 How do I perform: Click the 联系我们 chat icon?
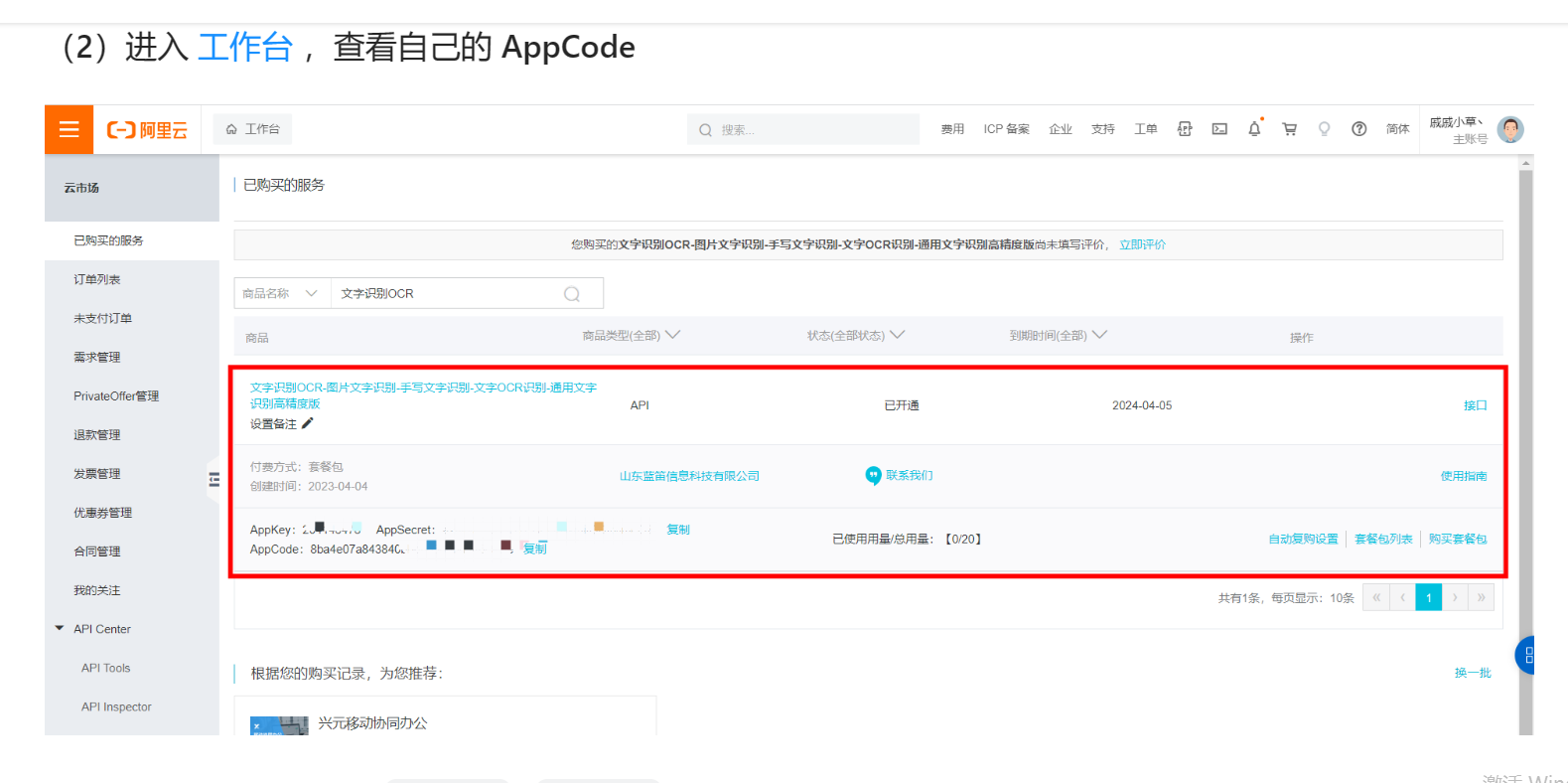tap(873, 476)
